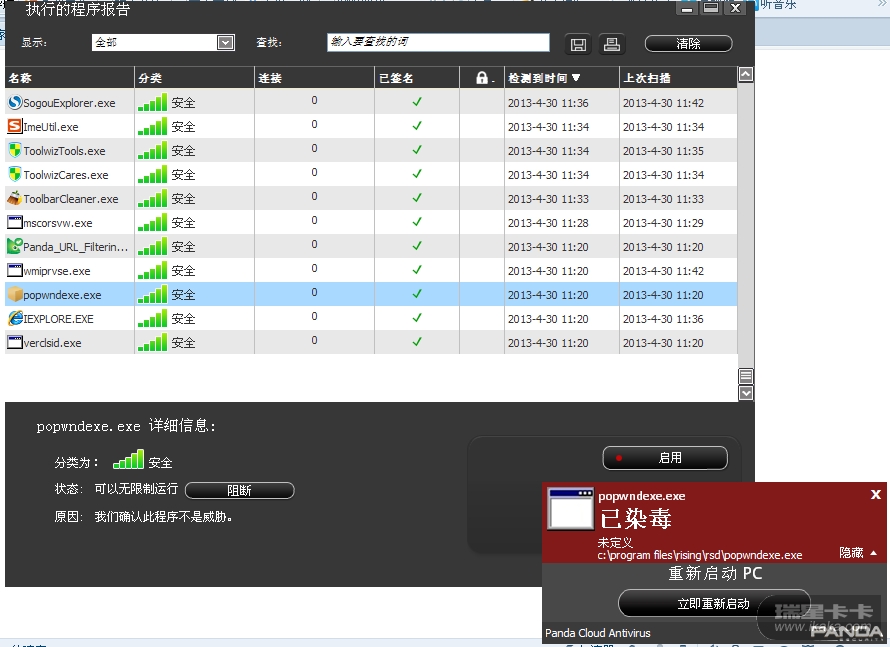Select the ToolwizTools.exe row name
Image resolution: width=890 pixels, height=647 pixels.
tap(64, 151)
